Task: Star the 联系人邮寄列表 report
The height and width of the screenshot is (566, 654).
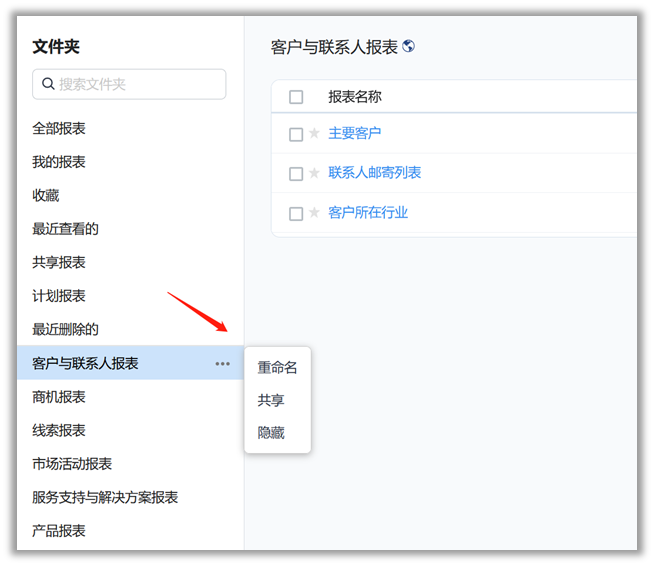Action: pyautogui.click(x=314, y=173)
